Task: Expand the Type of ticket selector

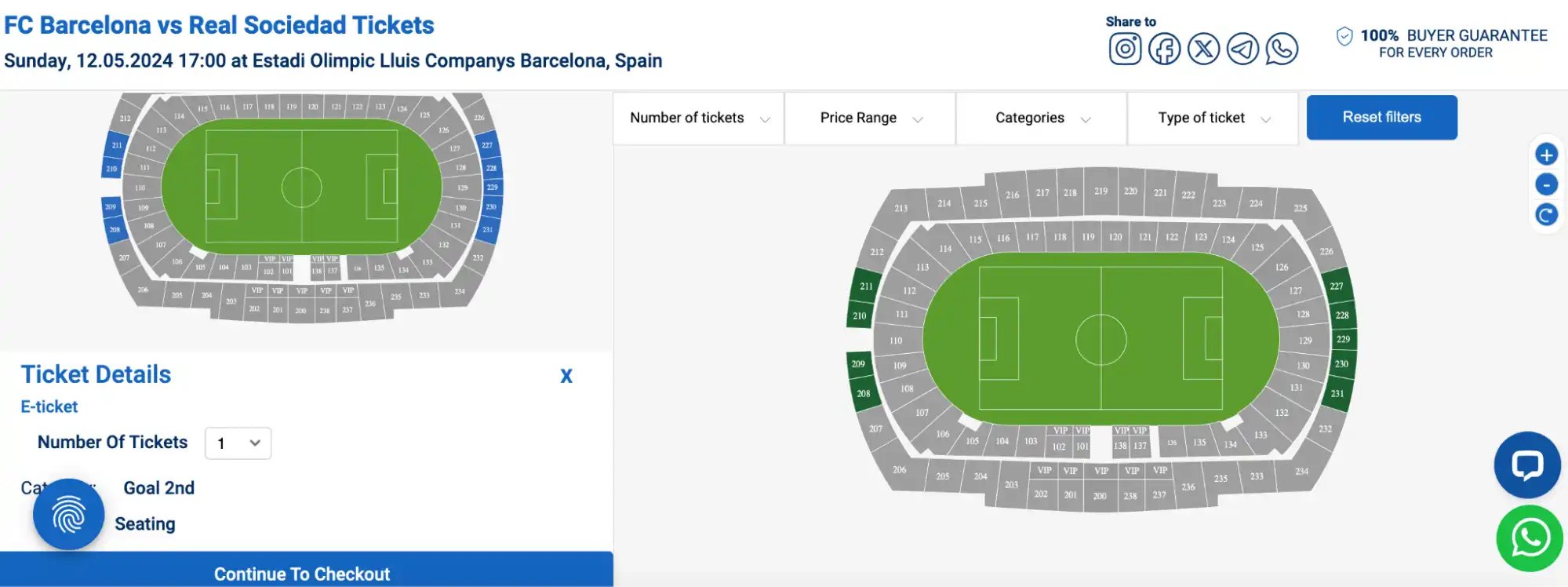Action: click(1212, 118)
